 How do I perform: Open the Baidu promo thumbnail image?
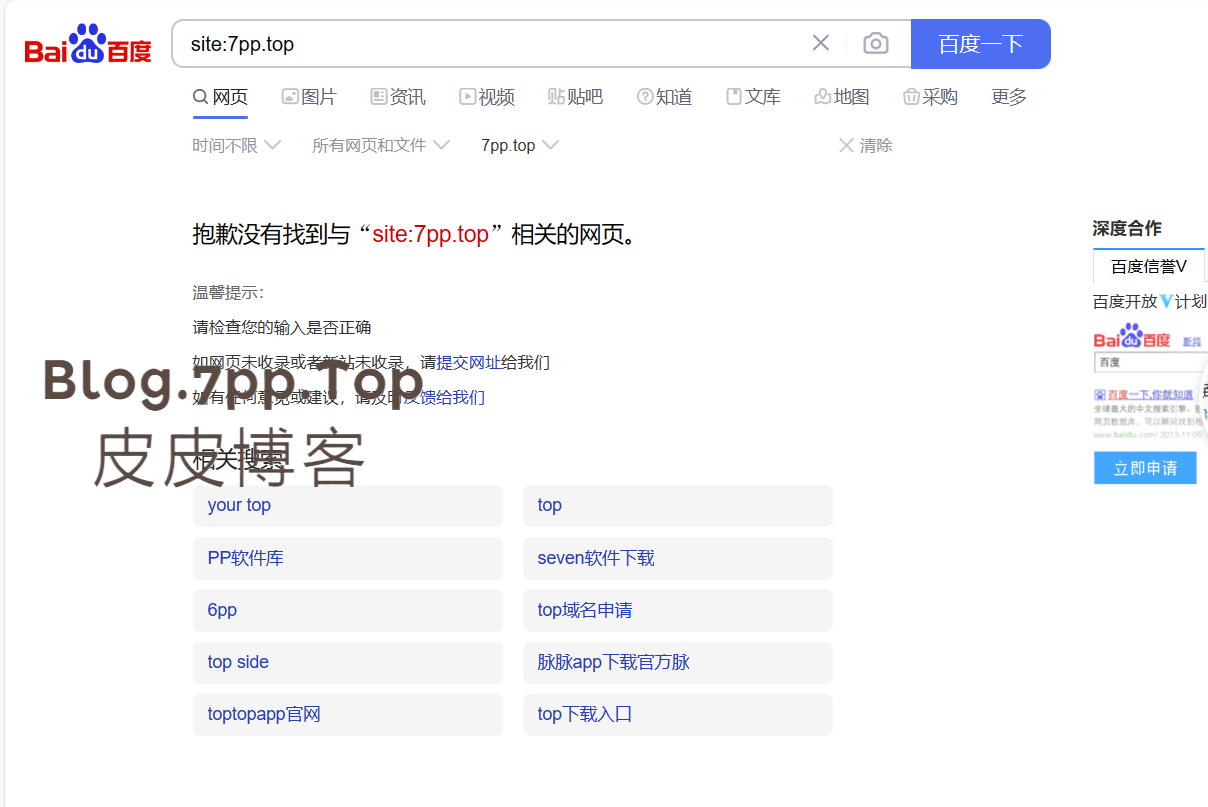point(1150,380)
